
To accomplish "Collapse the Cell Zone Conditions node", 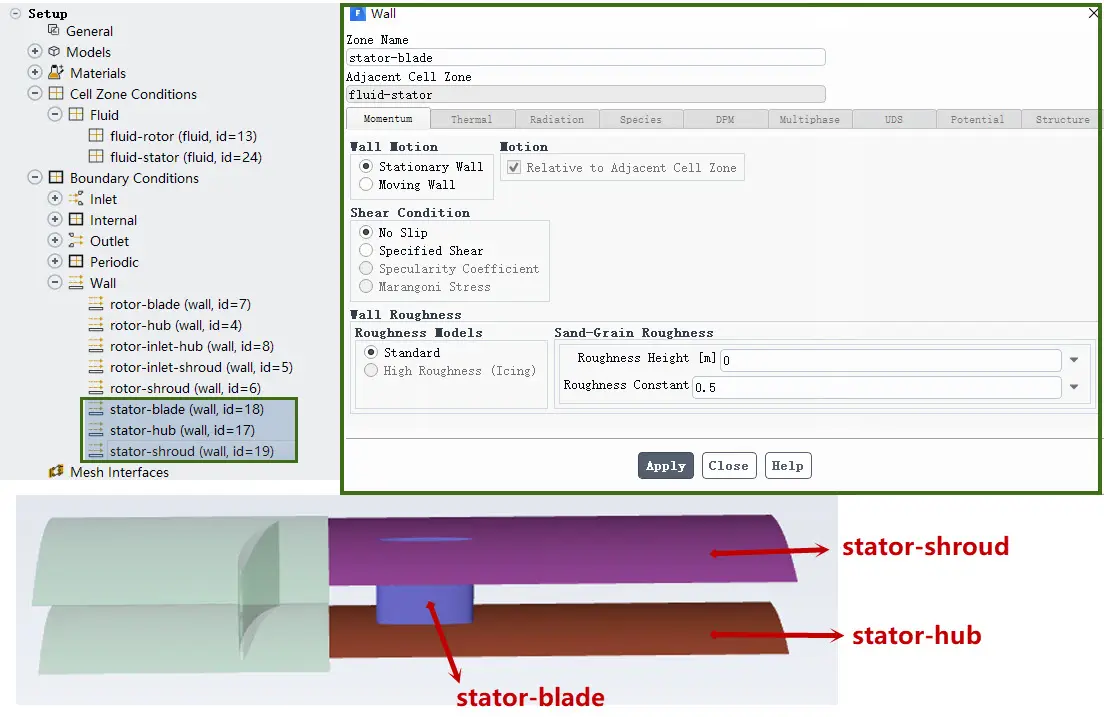I will (34, 93).
